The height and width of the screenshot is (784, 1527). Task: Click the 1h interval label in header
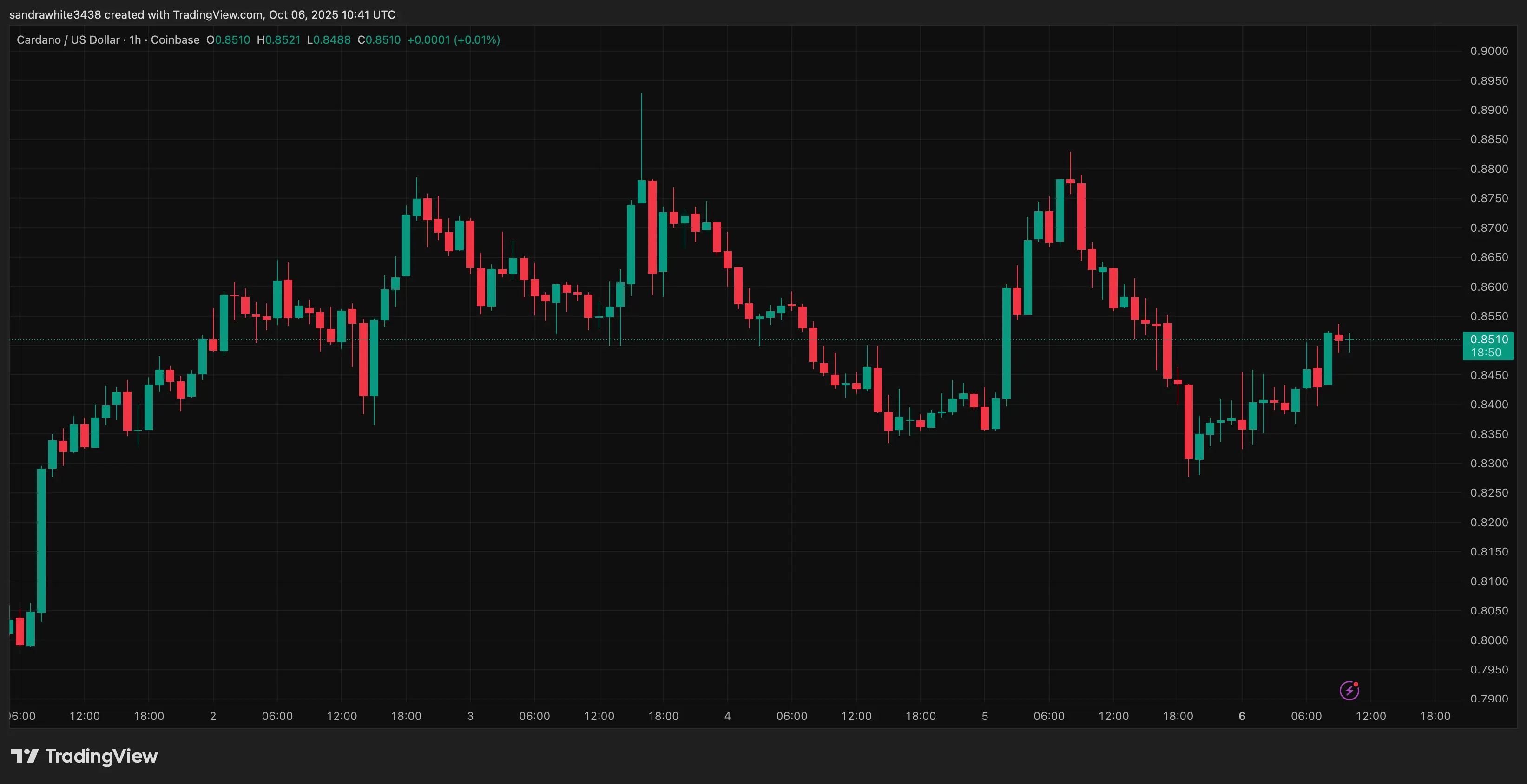(135, 39)
